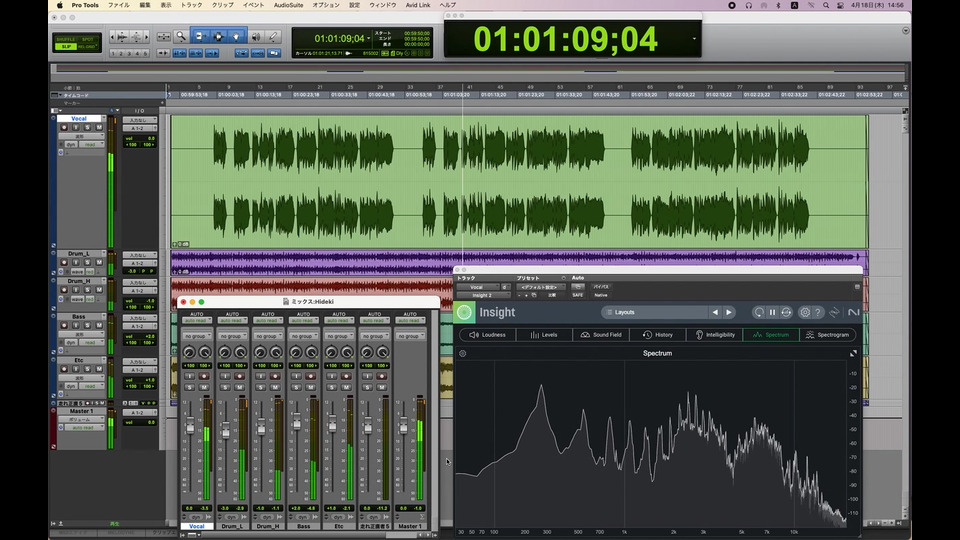Click Bass fader in the mixer
Image resolution: width=960 pixels, height=540 pixels.
click(297, 421)
